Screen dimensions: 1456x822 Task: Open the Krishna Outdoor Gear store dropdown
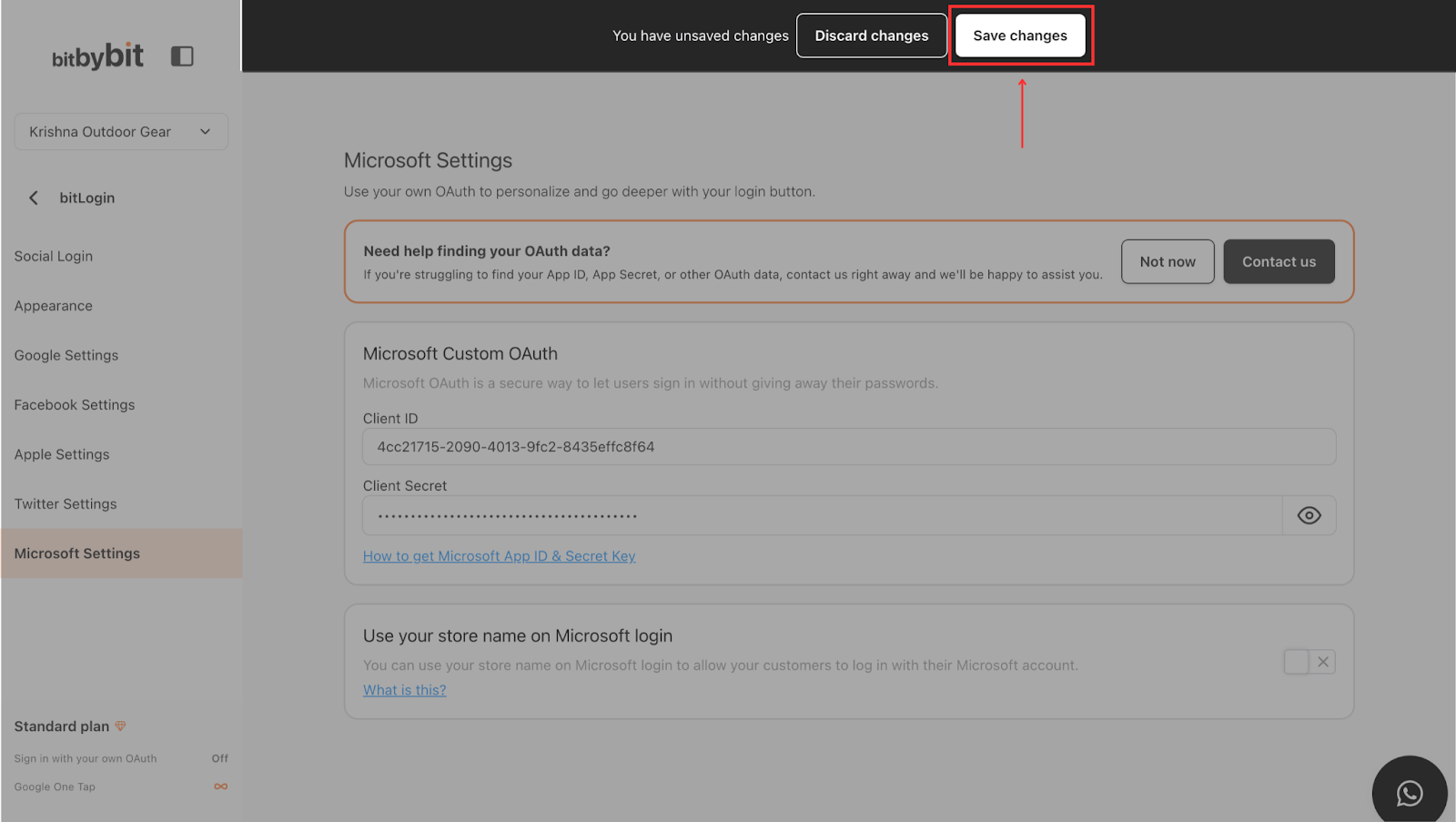click(x=121, y=132)
